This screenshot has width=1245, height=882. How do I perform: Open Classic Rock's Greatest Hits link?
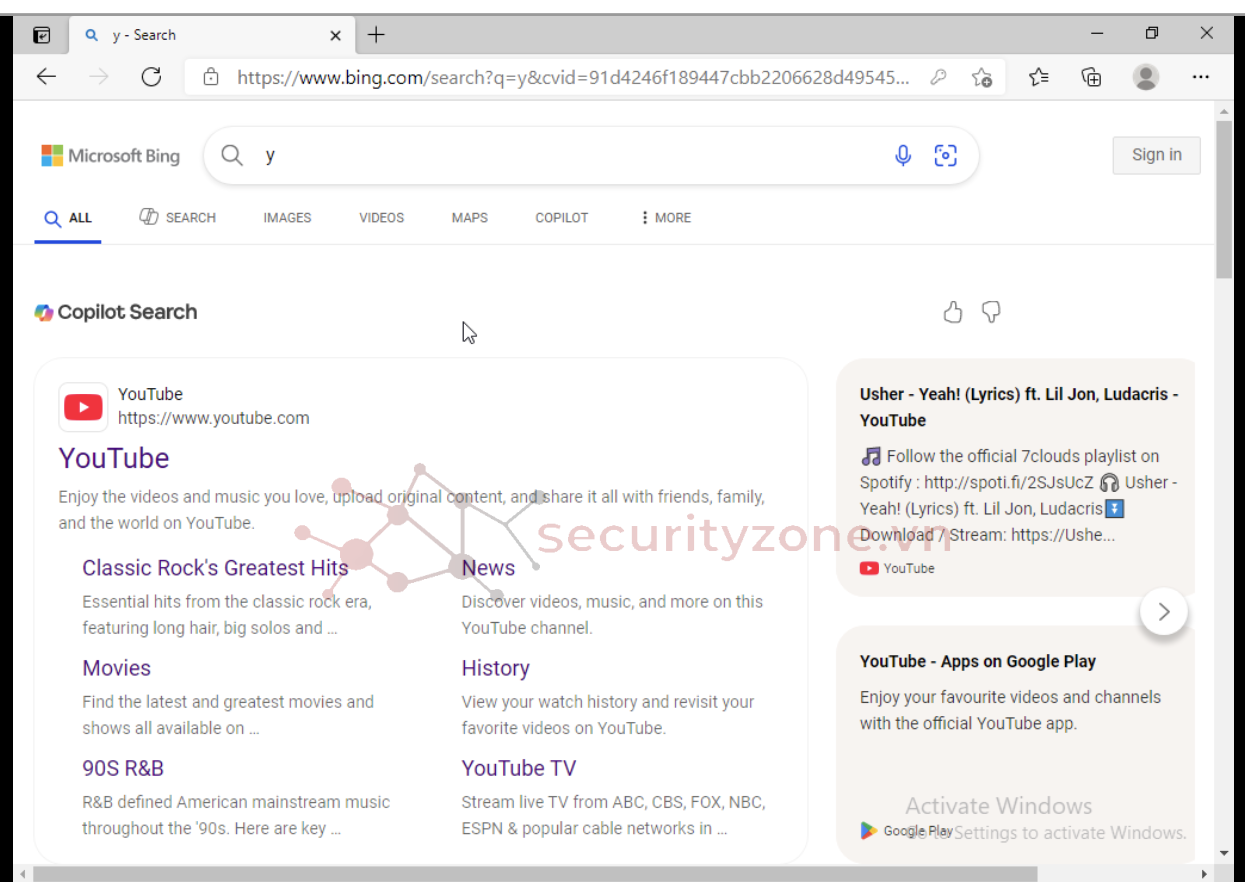pos(215,568)
